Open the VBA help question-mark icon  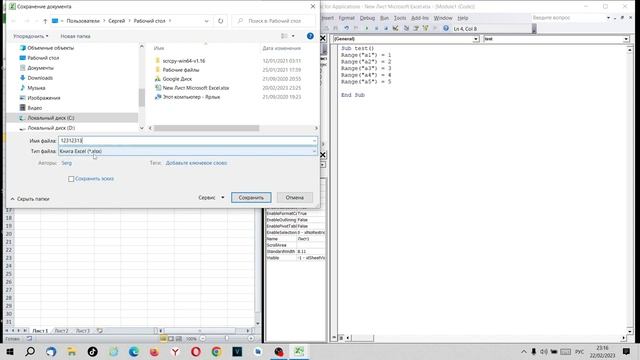point(446,29)
